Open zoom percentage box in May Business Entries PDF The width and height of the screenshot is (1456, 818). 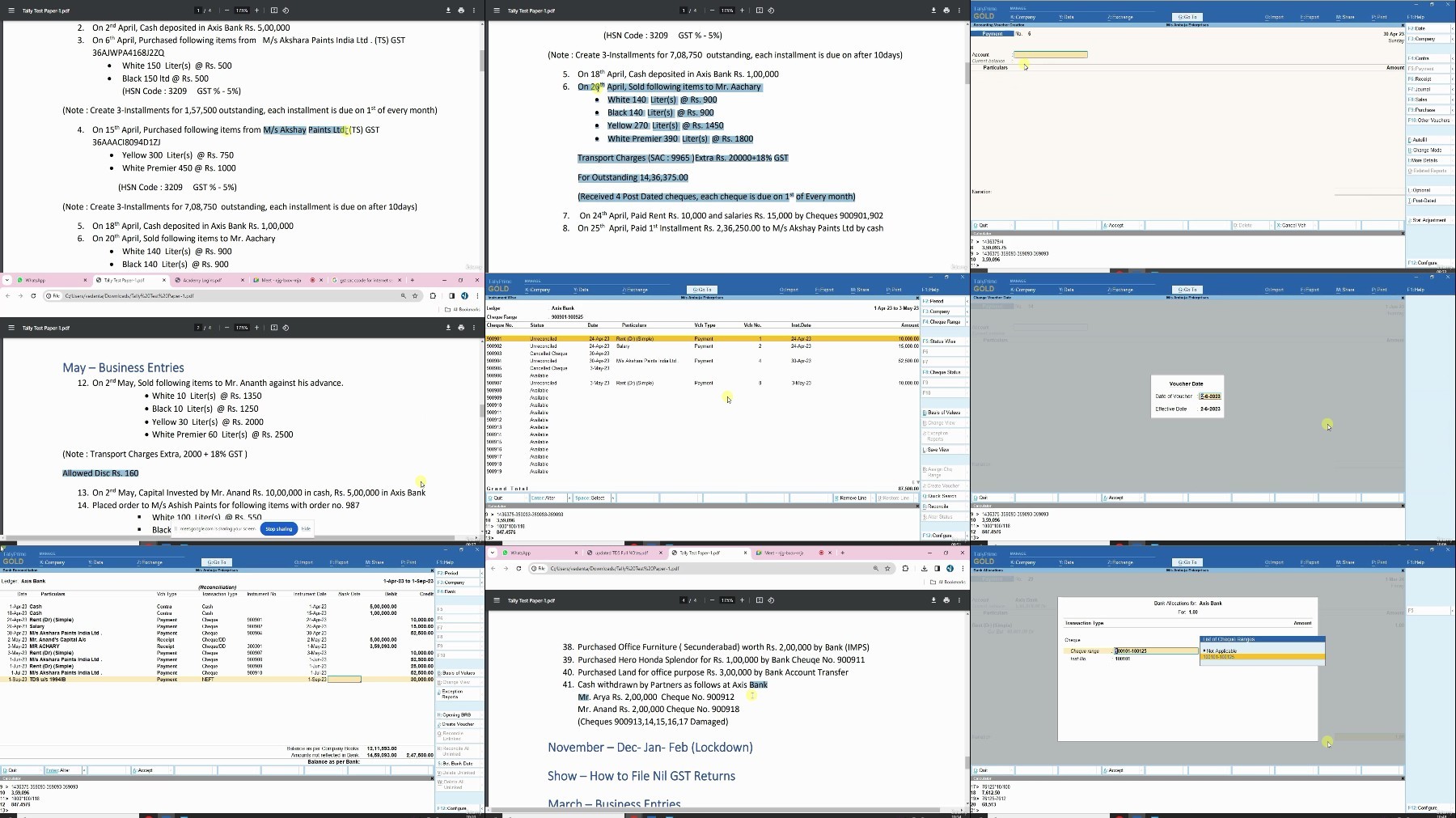point(242,328)
